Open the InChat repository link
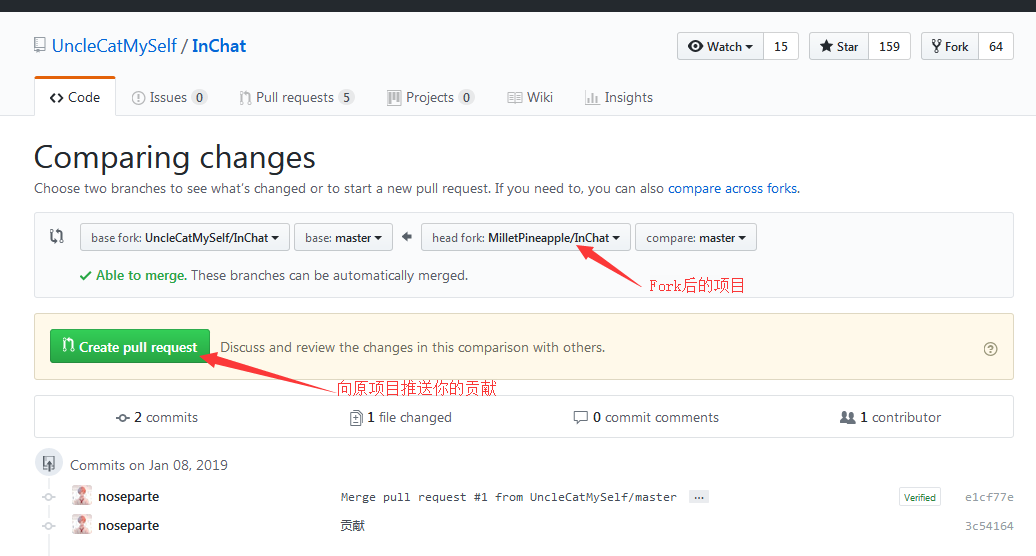 [x=219, y=46]
